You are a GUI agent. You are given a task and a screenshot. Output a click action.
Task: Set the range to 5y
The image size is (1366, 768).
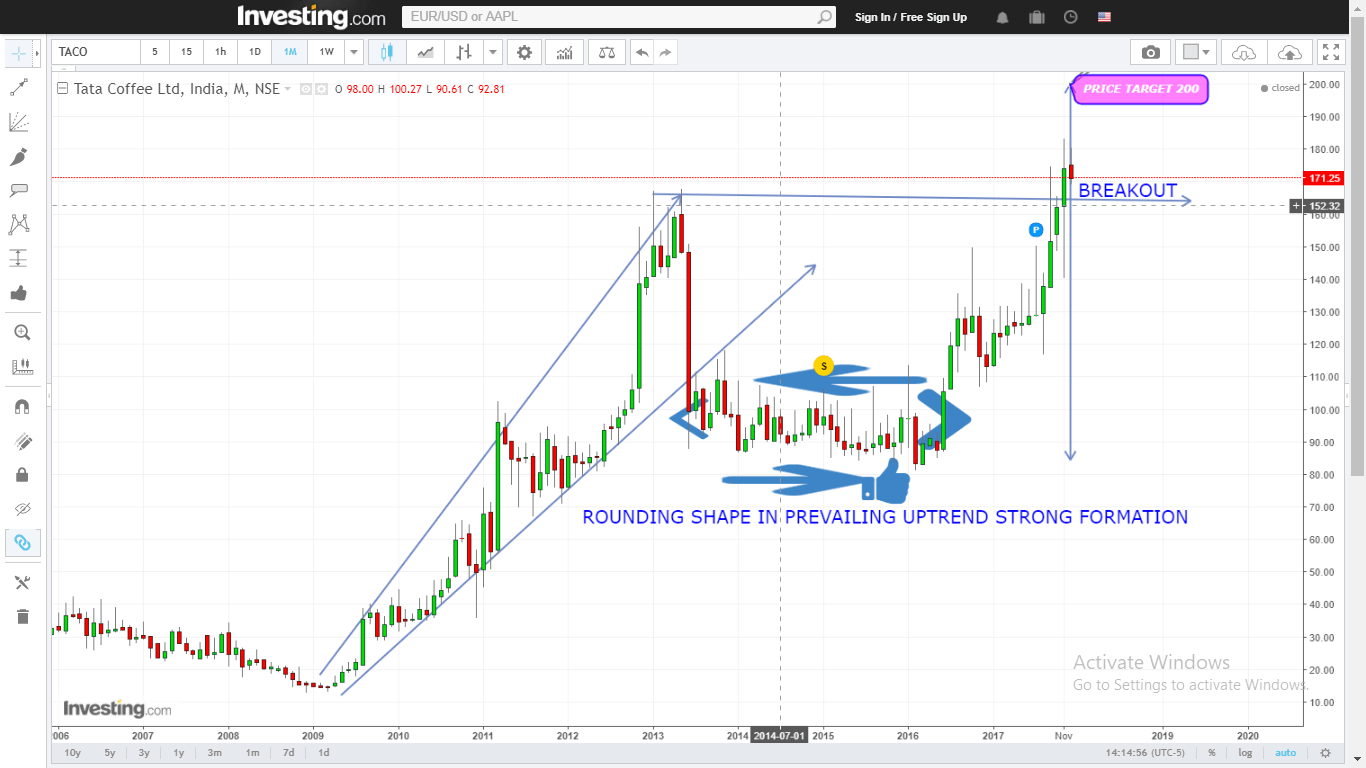(110, 753)
